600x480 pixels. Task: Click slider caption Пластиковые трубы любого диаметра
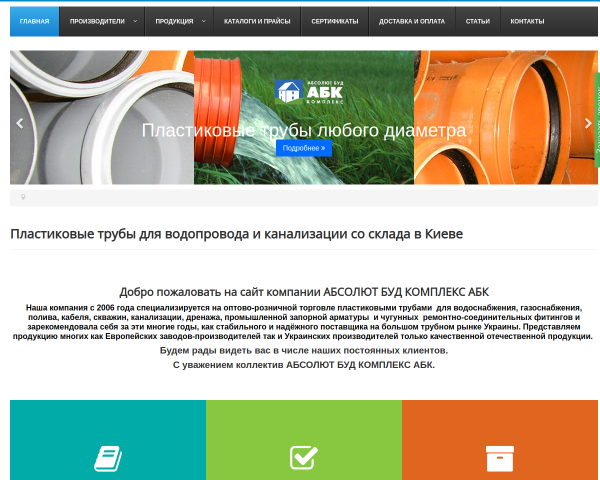pos(304,131)
